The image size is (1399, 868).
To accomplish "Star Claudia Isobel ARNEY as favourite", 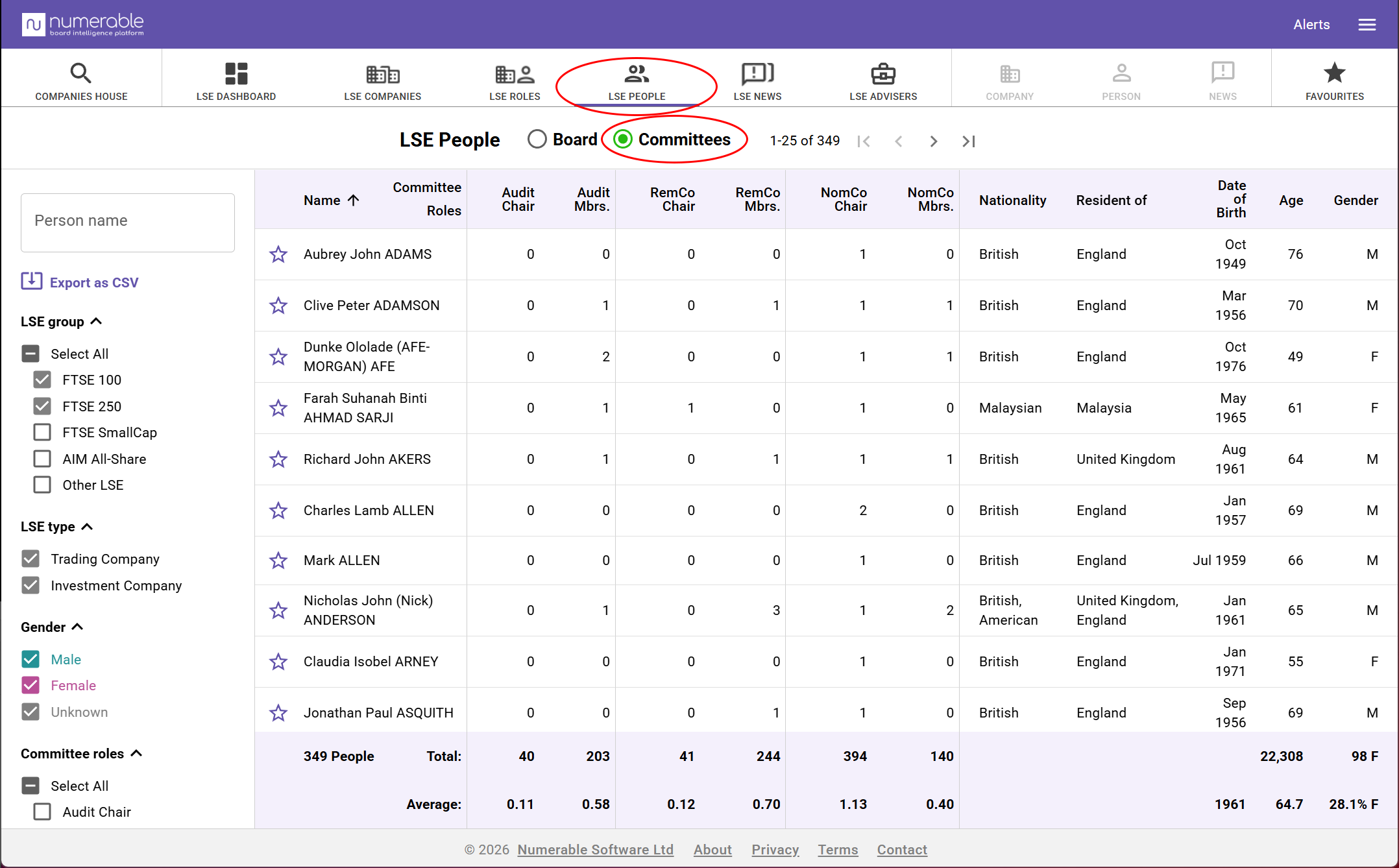I will (x=278, y=662).
